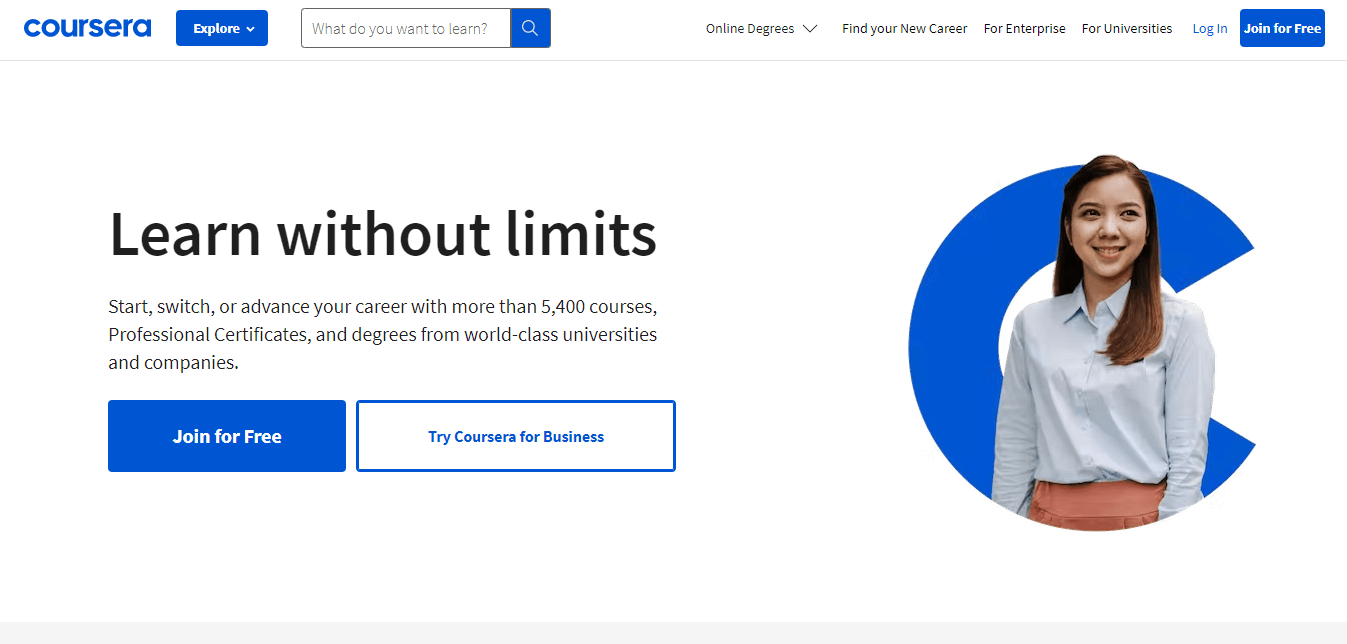
Task: Click the Log In link
Action: pos(1209,28)
